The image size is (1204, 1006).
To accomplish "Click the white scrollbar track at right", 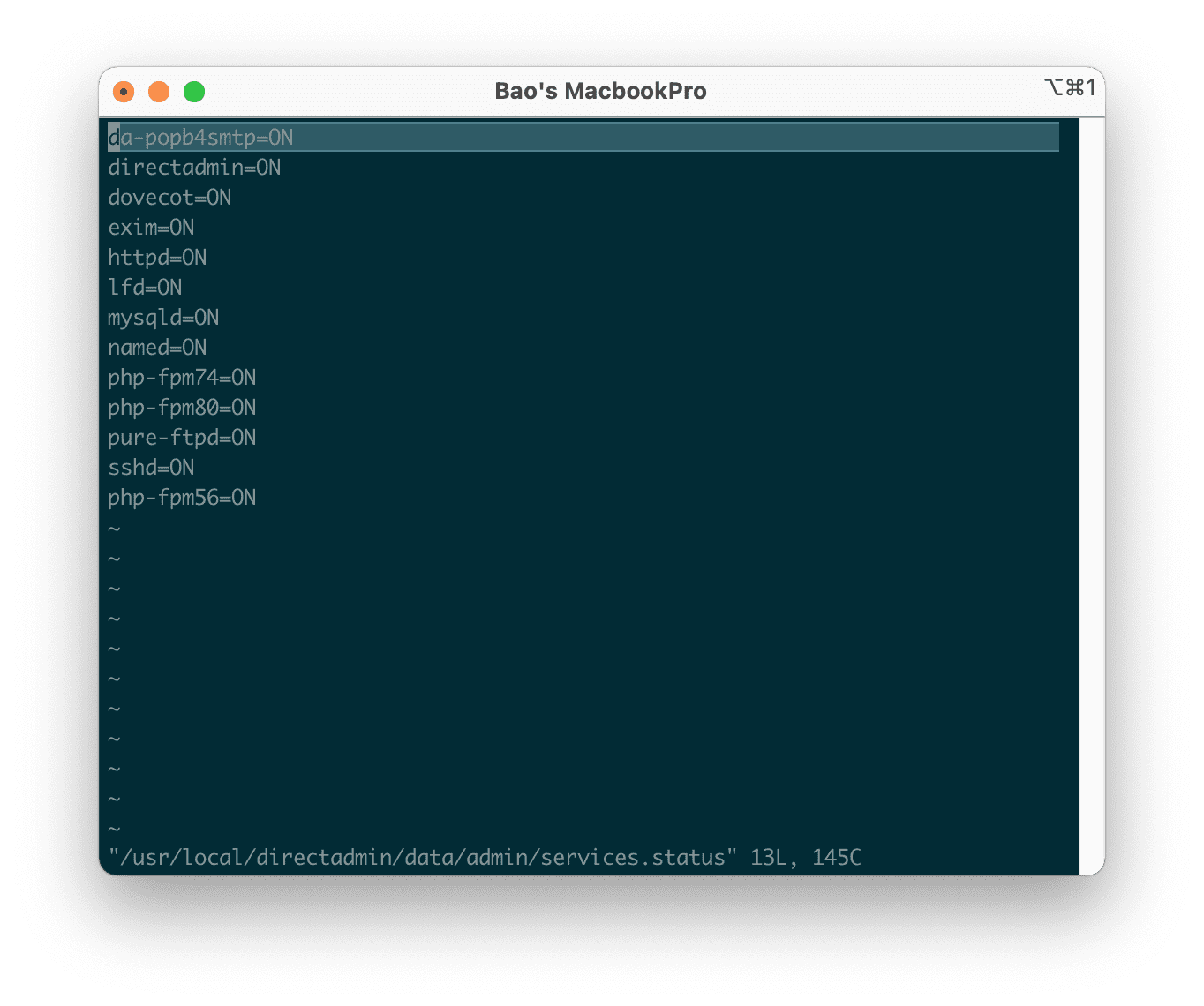I will 1091,494.
